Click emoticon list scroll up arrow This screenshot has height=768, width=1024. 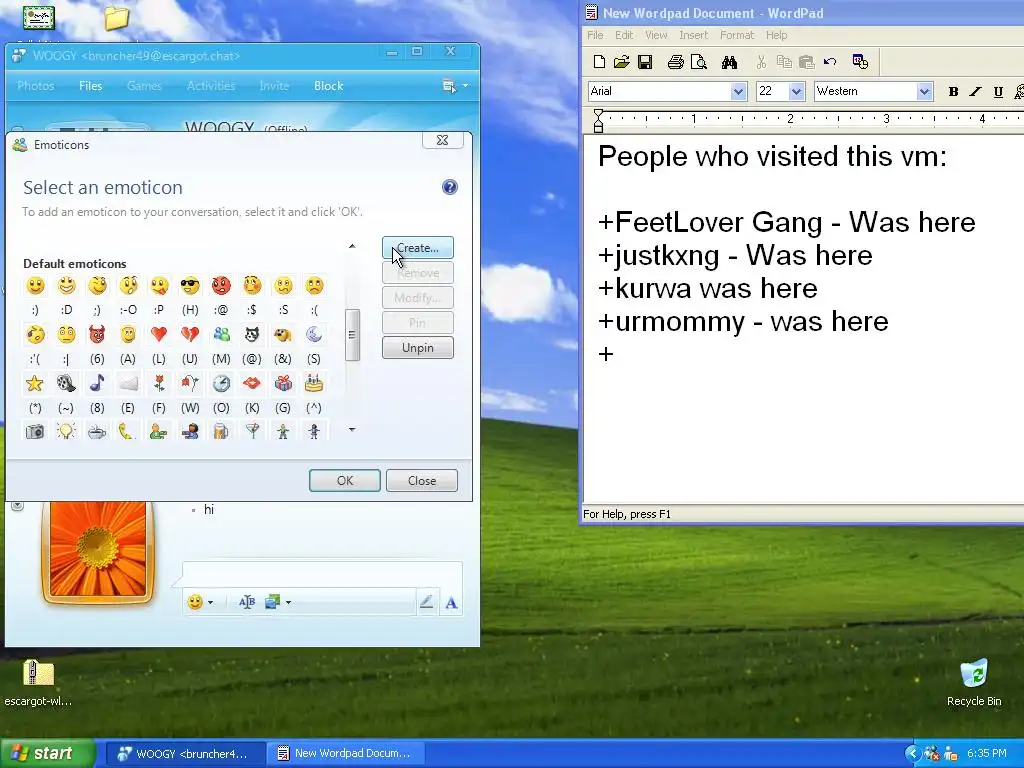tap(352, 246)
